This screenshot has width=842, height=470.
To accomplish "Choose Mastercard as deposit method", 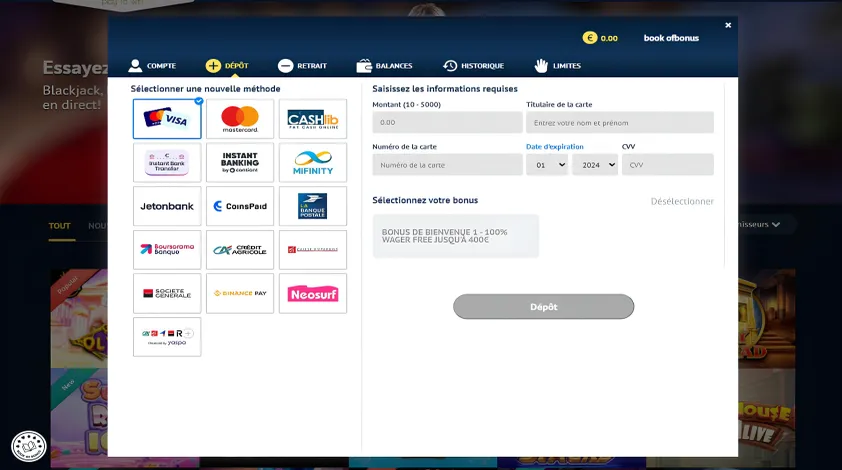I will pos(240,119).
